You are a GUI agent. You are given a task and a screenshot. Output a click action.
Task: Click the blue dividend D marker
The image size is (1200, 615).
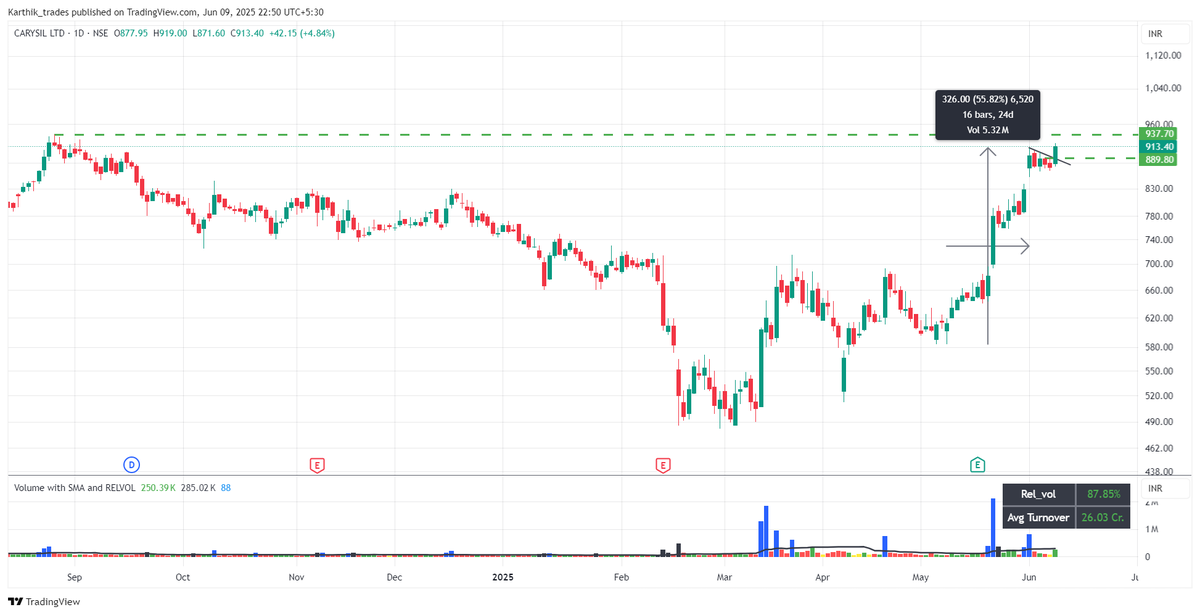point(131,464)
